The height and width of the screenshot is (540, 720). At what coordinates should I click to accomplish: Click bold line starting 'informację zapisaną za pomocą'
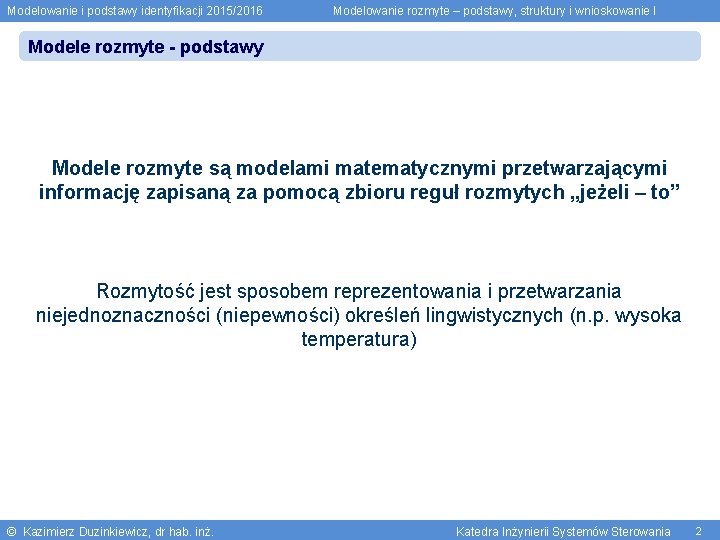[x=359, y=192]
